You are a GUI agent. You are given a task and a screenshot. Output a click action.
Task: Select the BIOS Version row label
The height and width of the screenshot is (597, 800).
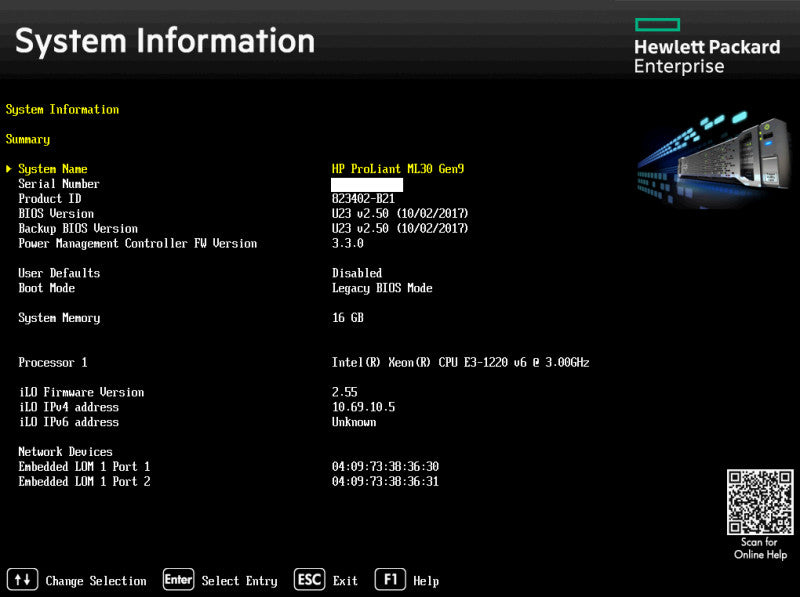coord(56,213)
